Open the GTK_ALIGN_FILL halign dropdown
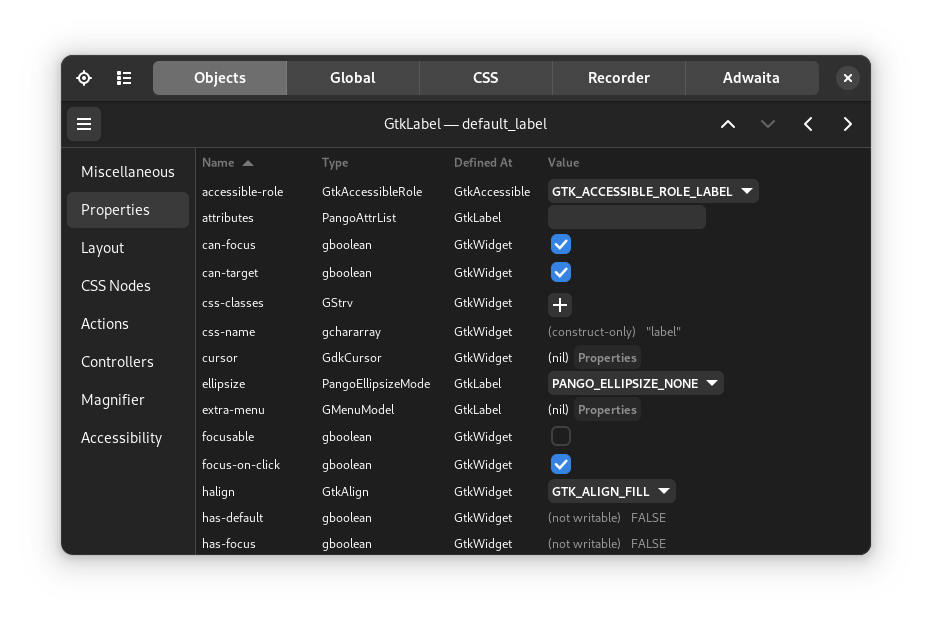932x622 pixels. pyautogui.click(x=611, y=491)
